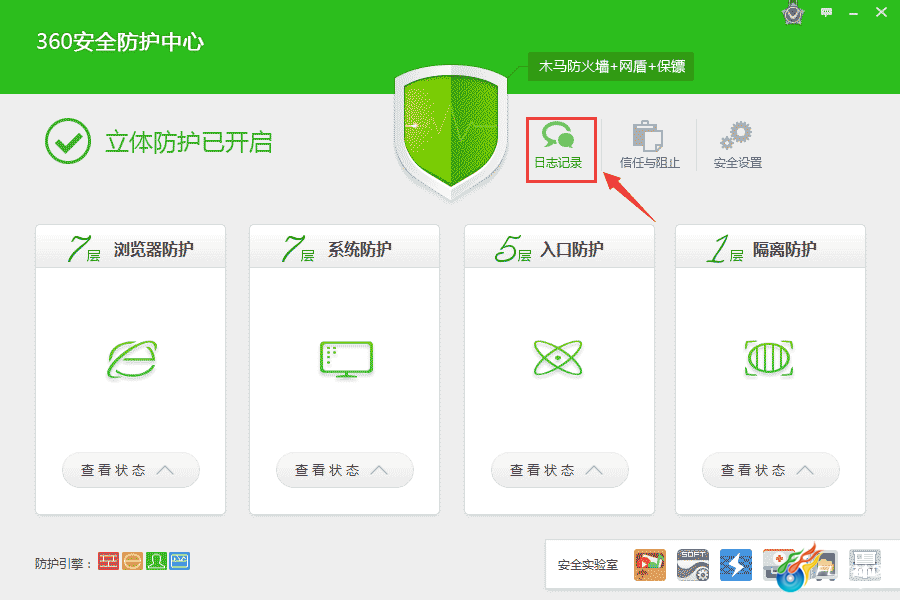Click the orange 'e' engine icon
This screenshot has width=900, height=600.
click(133, 561)
